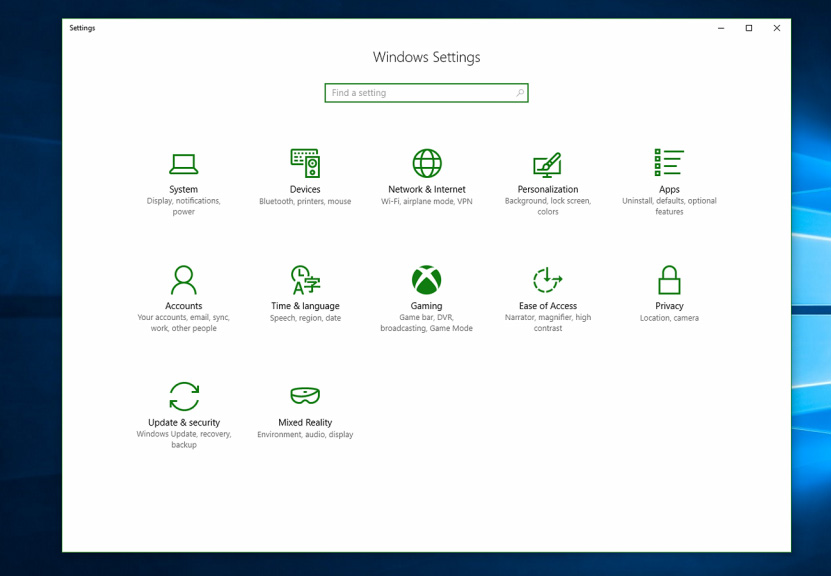Open the Apps list icon
The width and height of the screenshot is (831, 576).
669,162
